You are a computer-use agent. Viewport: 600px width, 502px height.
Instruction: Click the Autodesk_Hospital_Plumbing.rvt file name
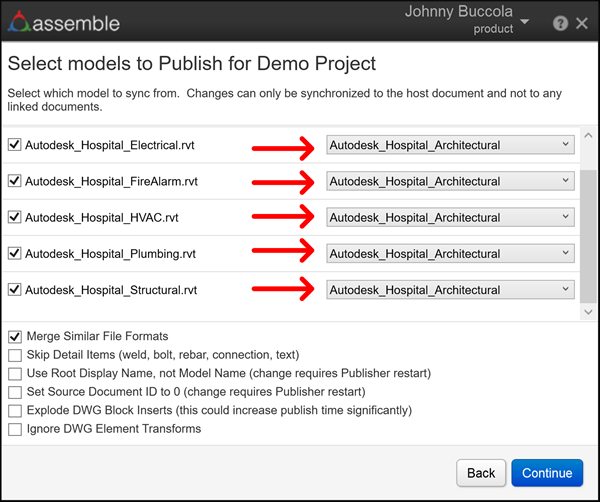(110, 254)
